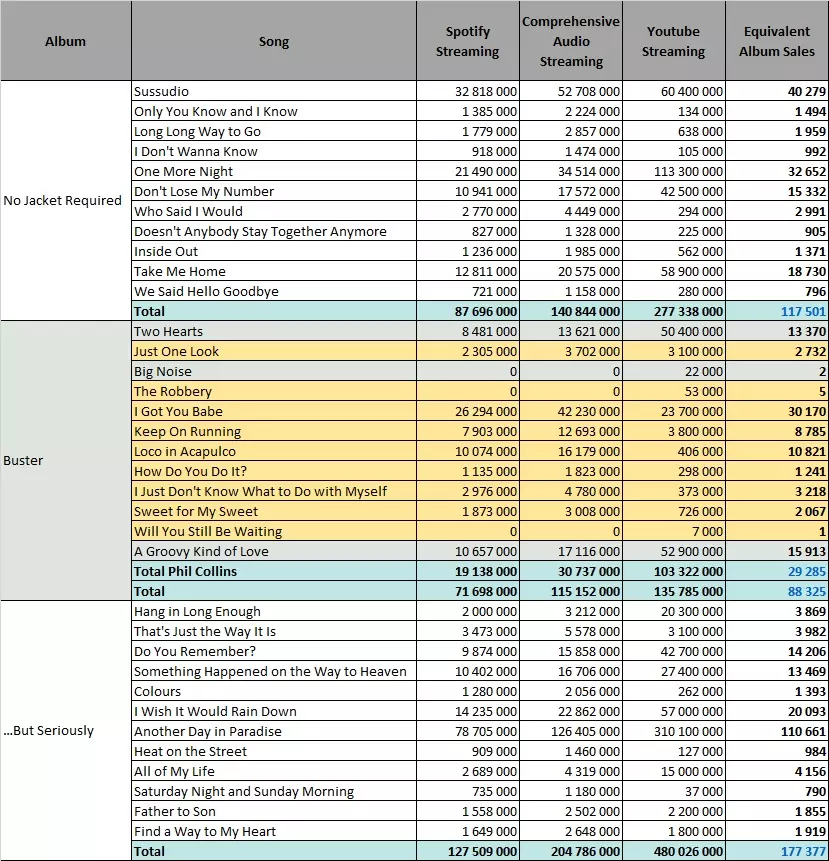The height and width of the screenshot is (861, 829).
Task: Select the Big Noise song cell
Action: tap(274, 372)
